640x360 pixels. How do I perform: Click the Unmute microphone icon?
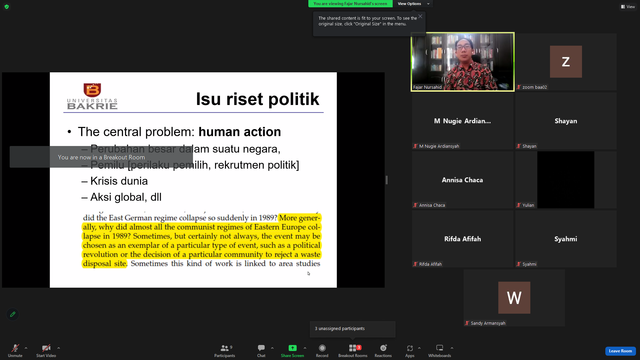15,348
